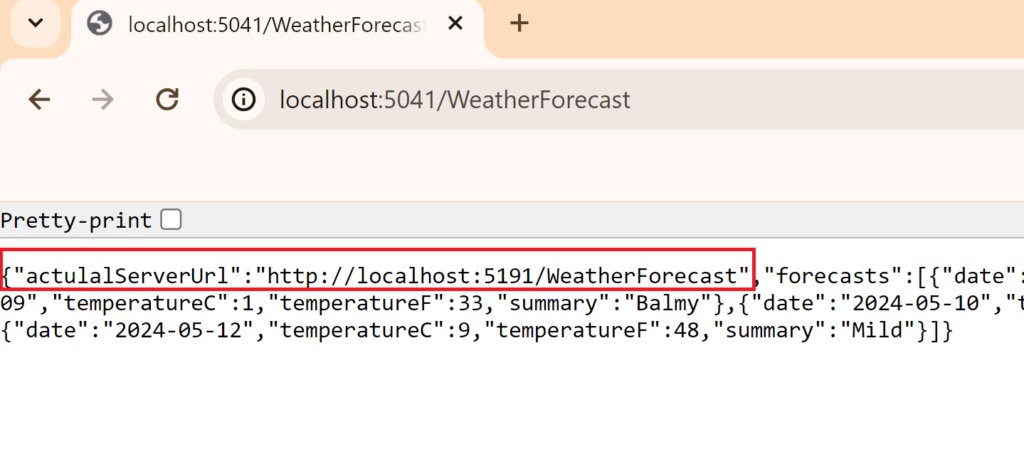This screenshot has height=474, width=1024.
Task: Open the tab search chevron dropdown
Action: pos(36,23)
